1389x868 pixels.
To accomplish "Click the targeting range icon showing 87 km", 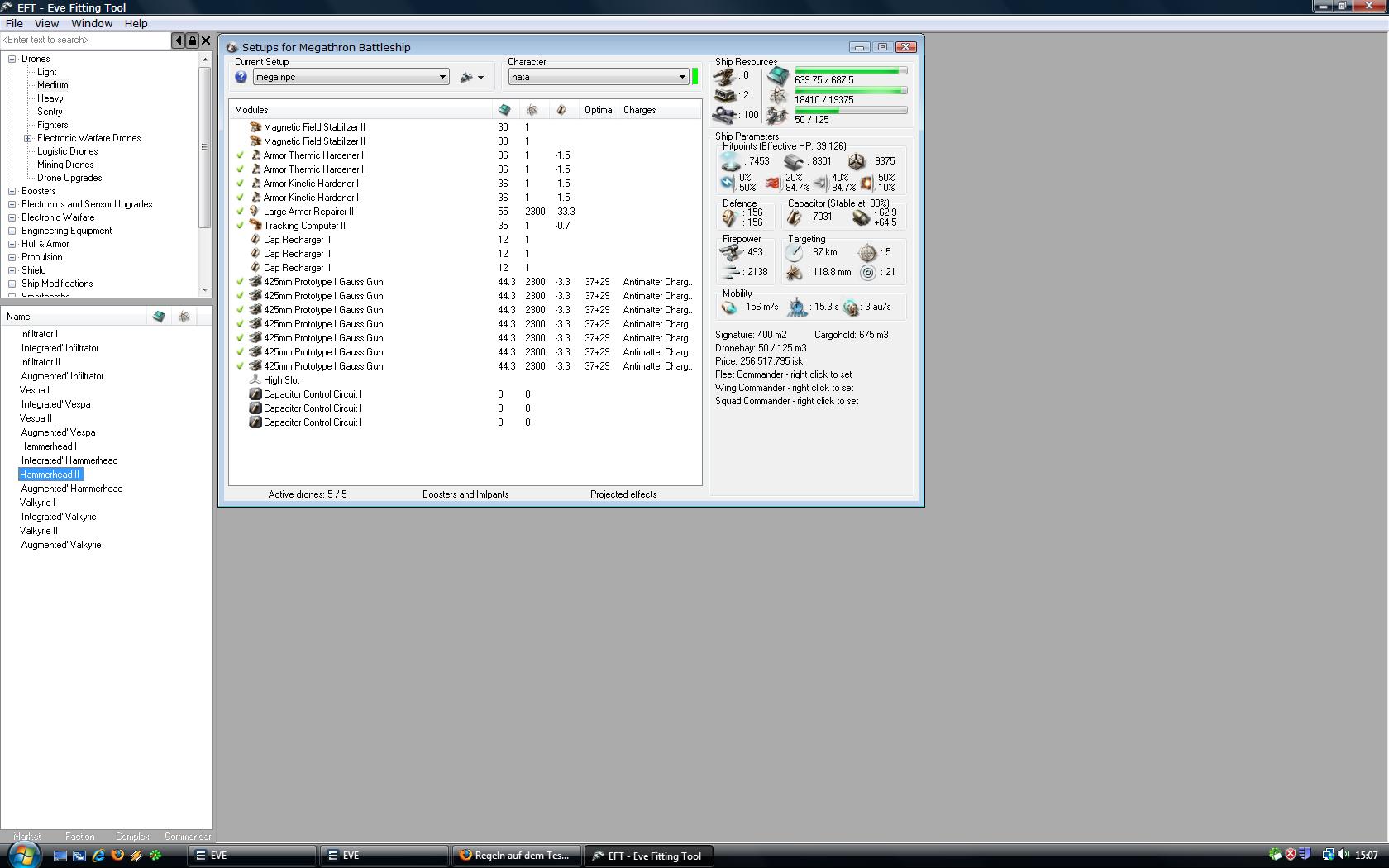I will [794, 252].
